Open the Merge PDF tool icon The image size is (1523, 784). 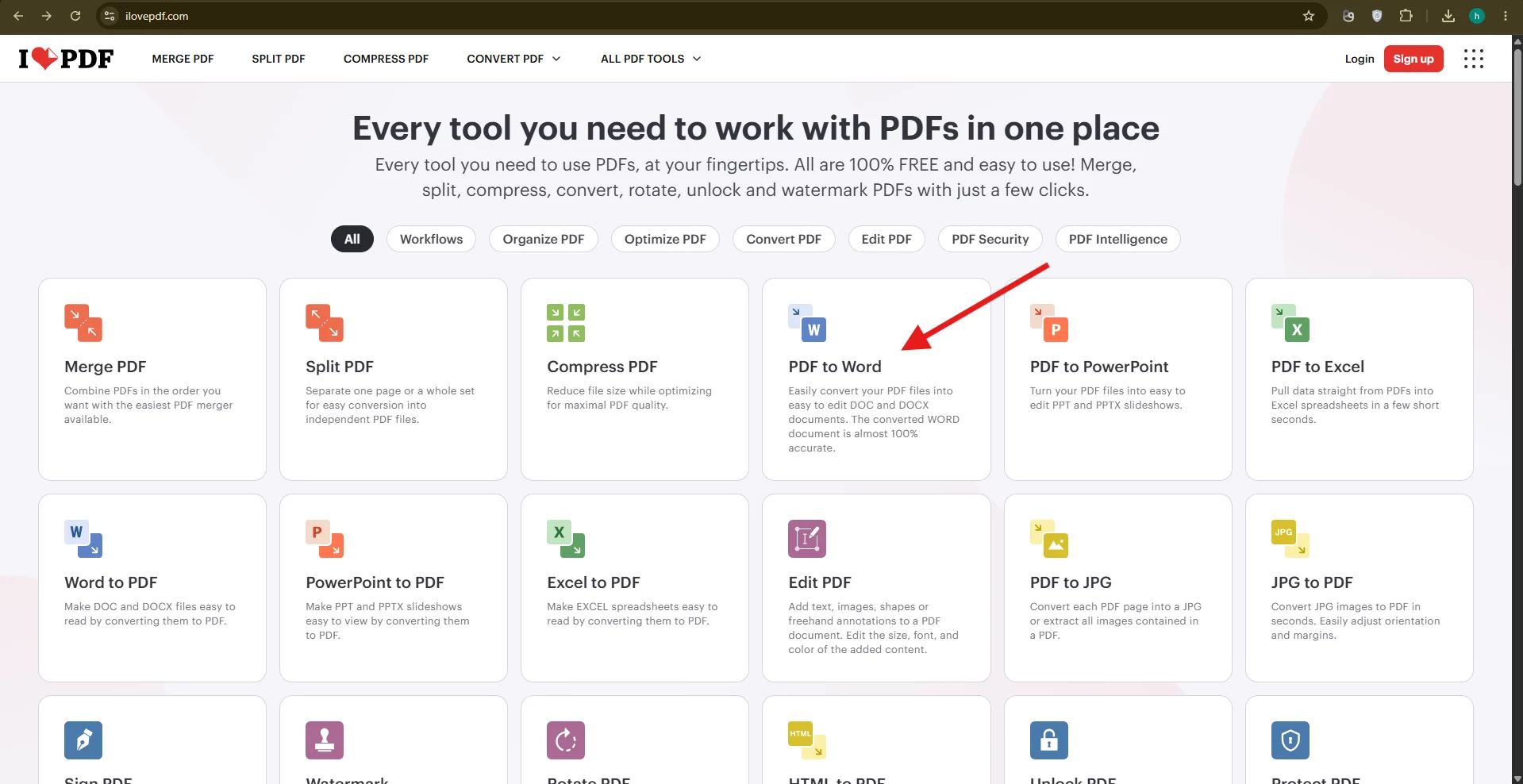(x=83, y=323)
